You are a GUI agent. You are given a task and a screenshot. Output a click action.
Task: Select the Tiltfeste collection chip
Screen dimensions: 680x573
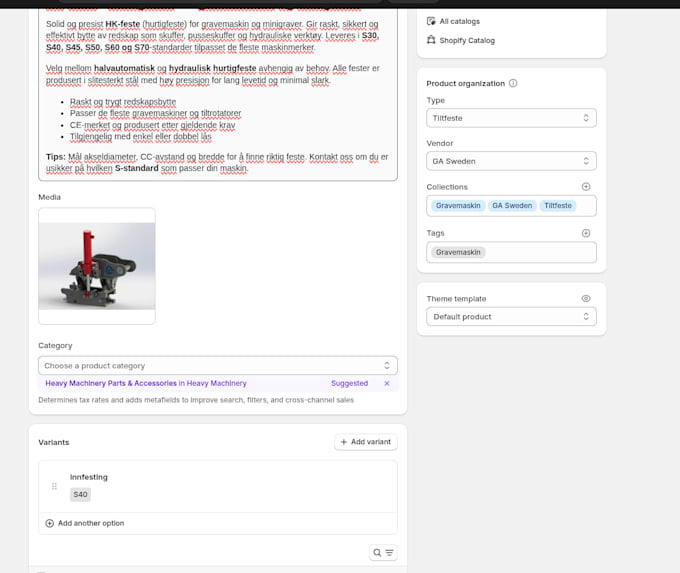click(x=558, y=206)
